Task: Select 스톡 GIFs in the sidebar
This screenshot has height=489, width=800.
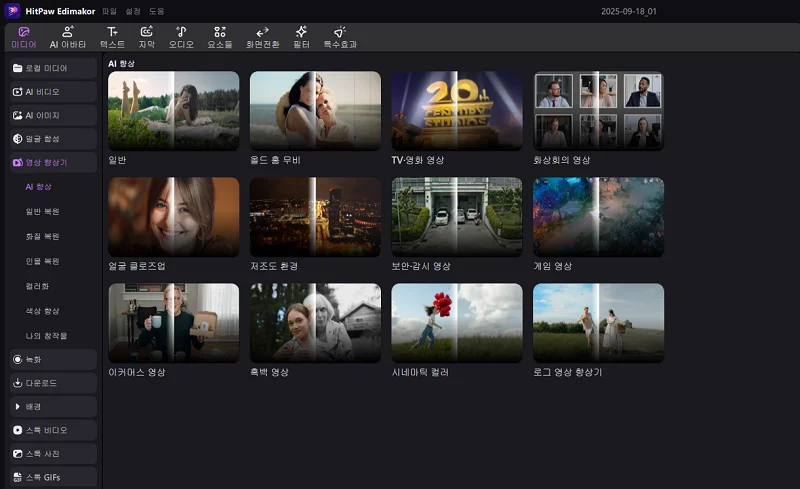Action: pos(53,477)
